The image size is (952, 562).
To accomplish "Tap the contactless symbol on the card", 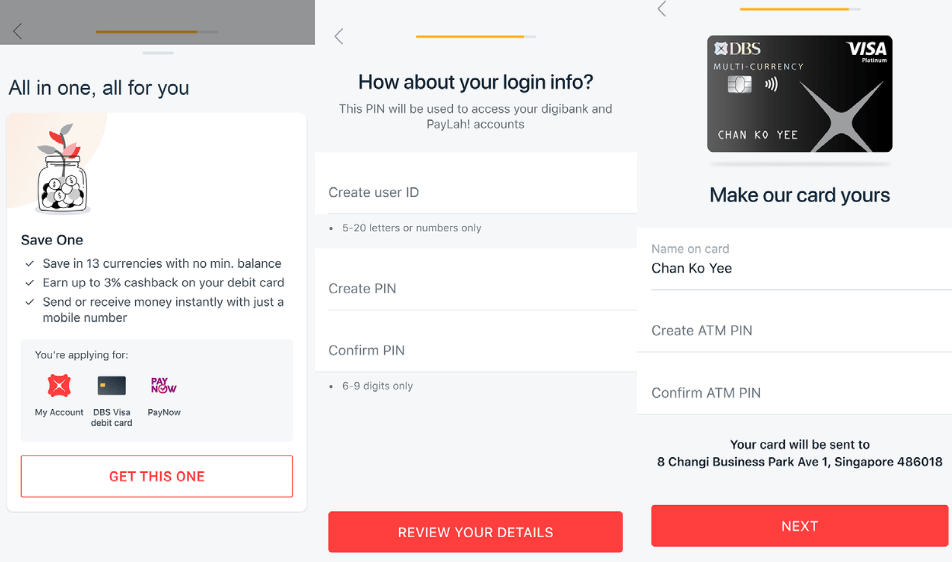I will click(771, 85).
